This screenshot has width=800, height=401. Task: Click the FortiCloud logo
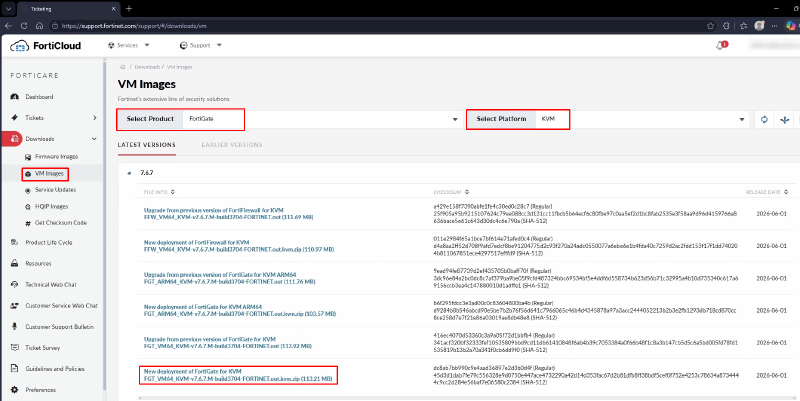45,46
